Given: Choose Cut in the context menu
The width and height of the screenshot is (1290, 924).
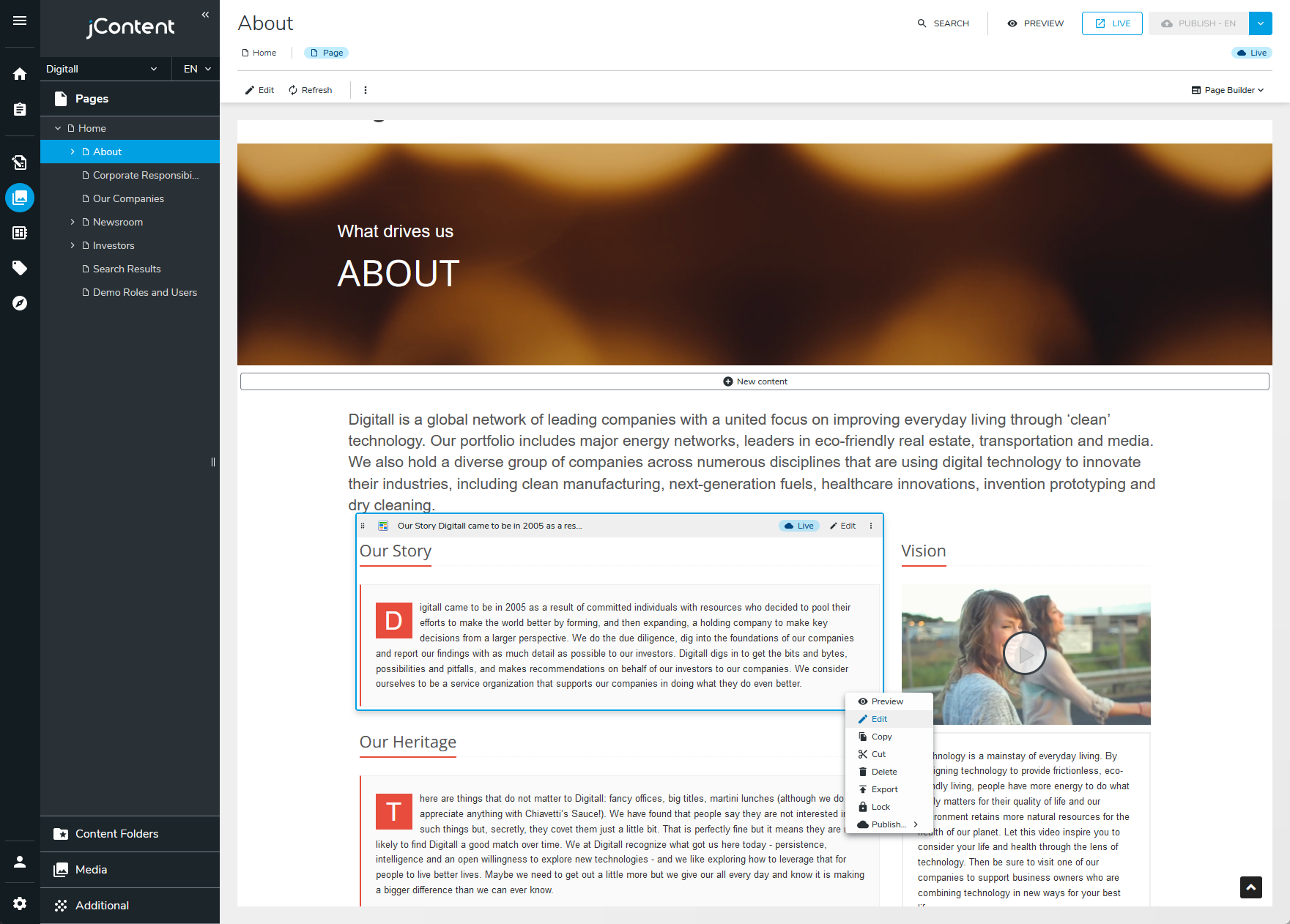Looking at the screenshot, I should 889,754.
